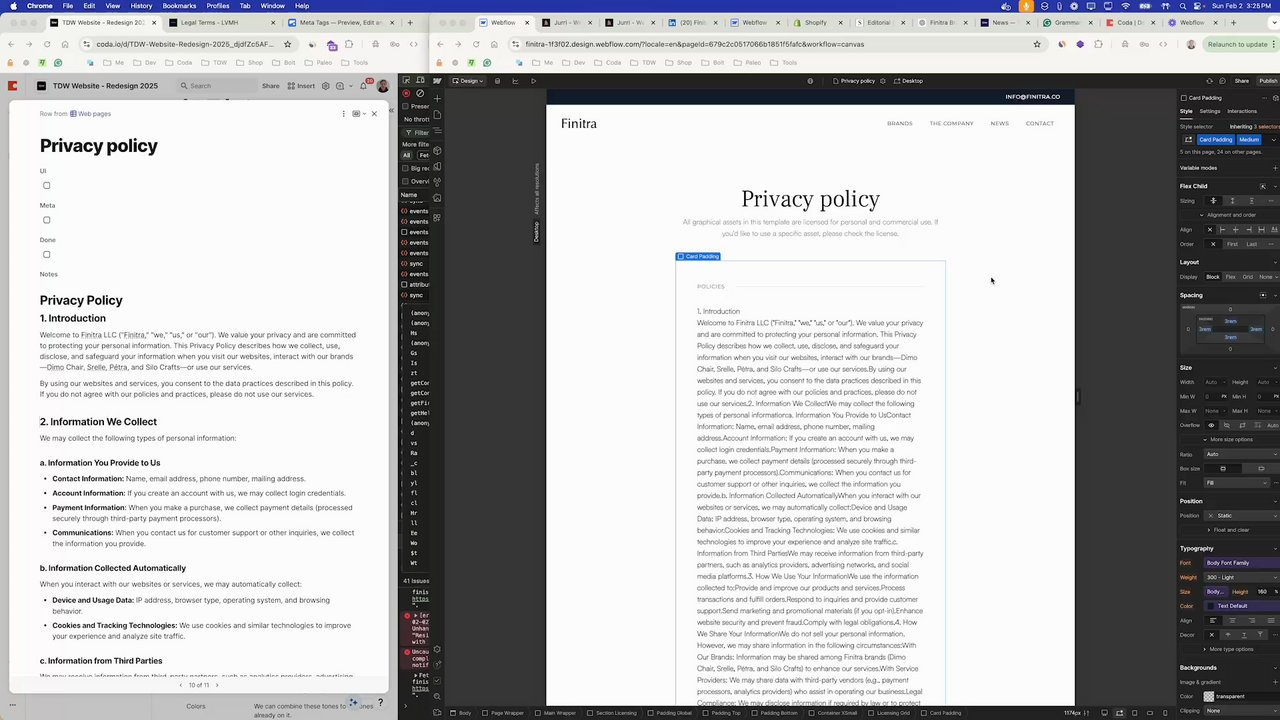This screenshot has width=1280, height=720.
Task: Click the DevTools record button
Action: tap(406, 93)
